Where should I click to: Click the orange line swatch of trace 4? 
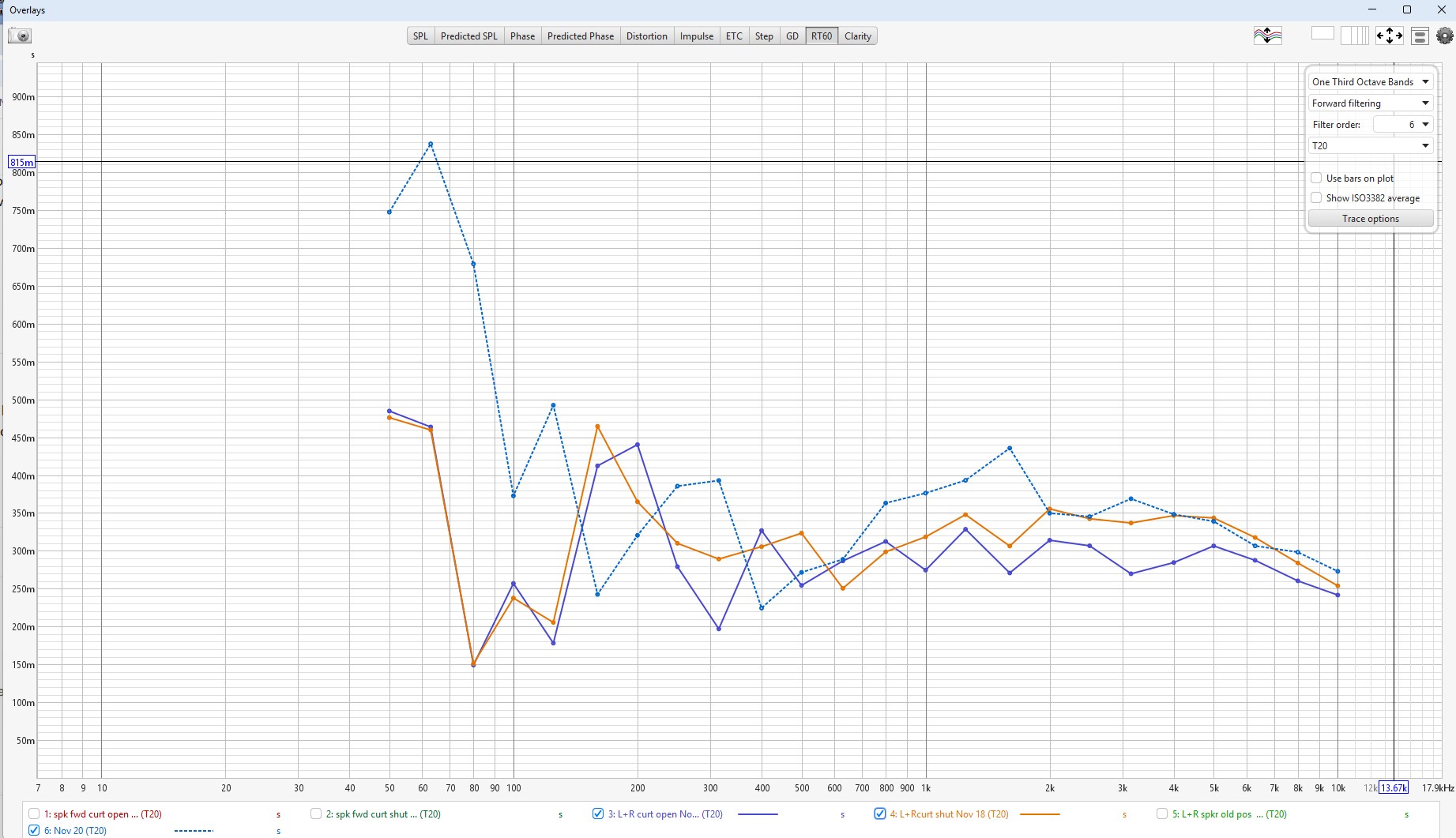tap(1040, 814)
